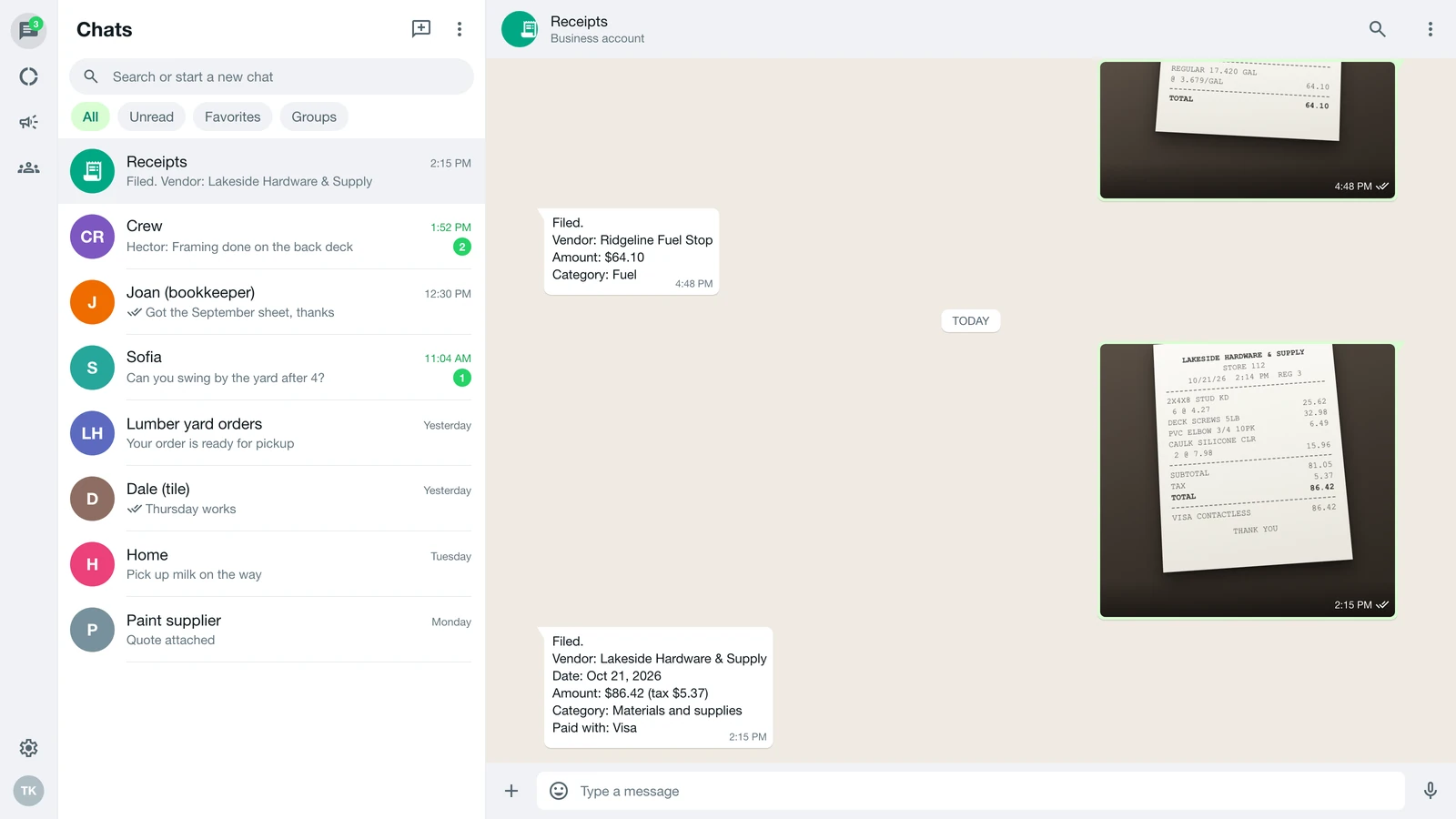Open the Lakeside Hardware receipt photo

1247,480
